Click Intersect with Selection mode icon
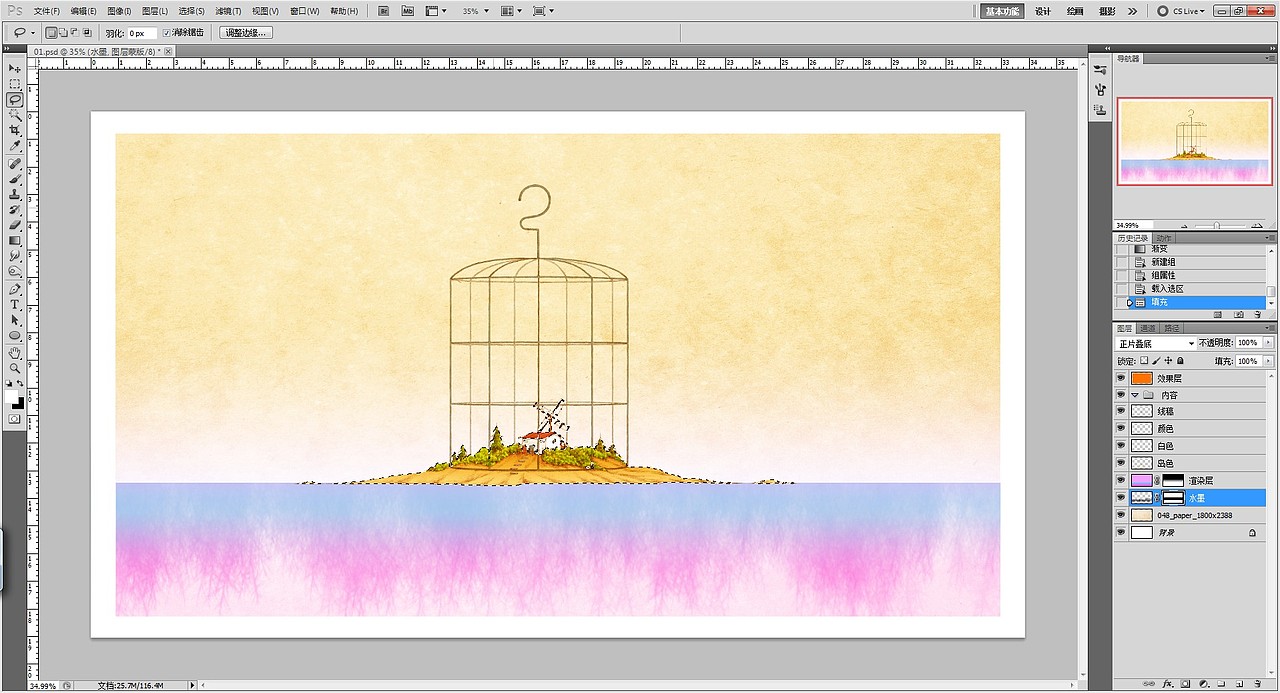Screen dimensions: 1280x693 pyautogui.click(x=88, y=33)
